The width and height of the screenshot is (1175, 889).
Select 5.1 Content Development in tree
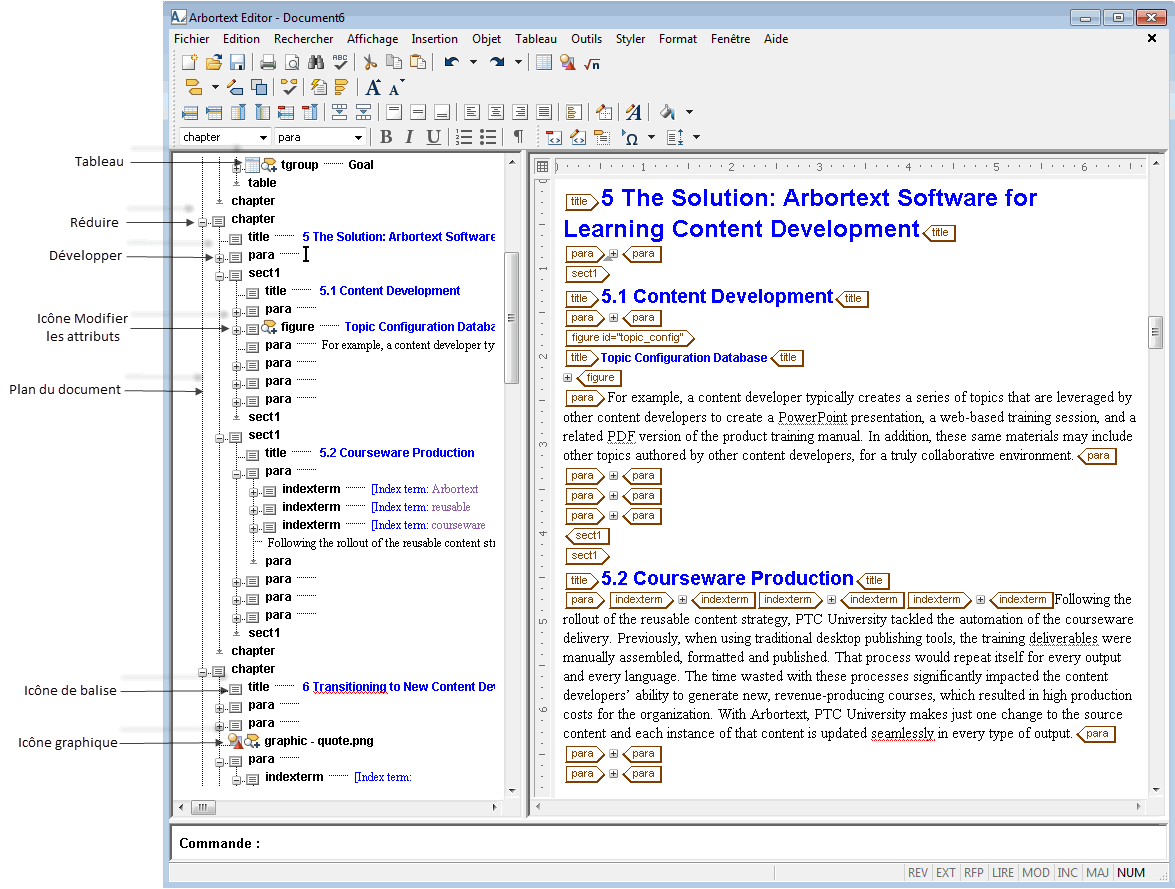point(390,291)
